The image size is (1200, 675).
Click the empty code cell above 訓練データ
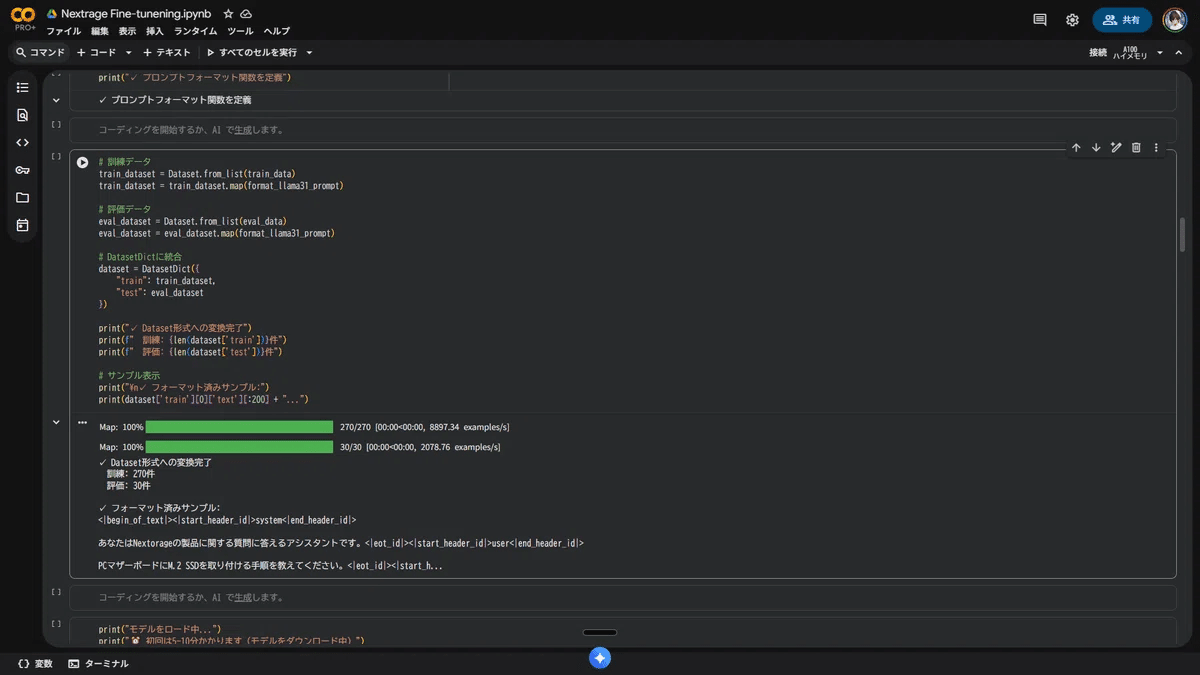pyautogui.click(x=622, y=130)
